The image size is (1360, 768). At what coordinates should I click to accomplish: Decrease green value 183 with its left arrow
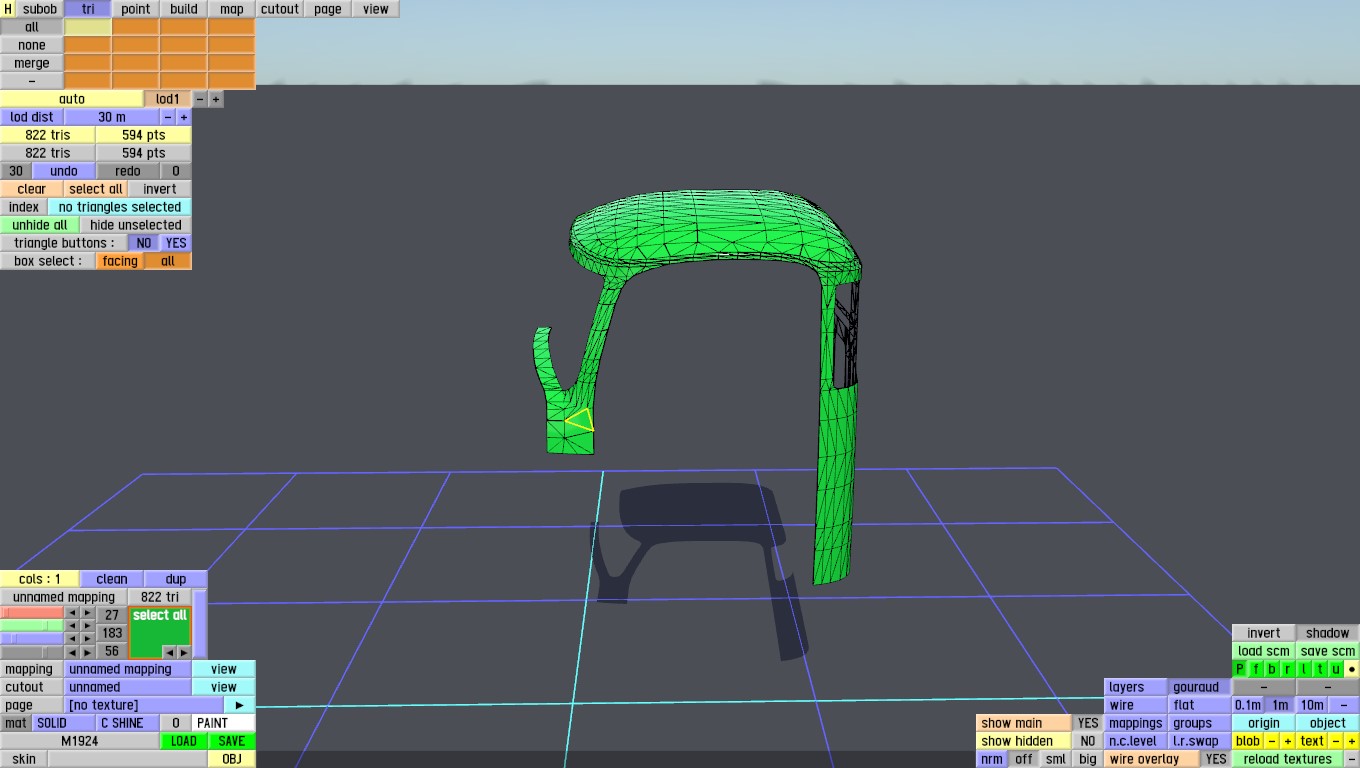[x=72, y=626]
